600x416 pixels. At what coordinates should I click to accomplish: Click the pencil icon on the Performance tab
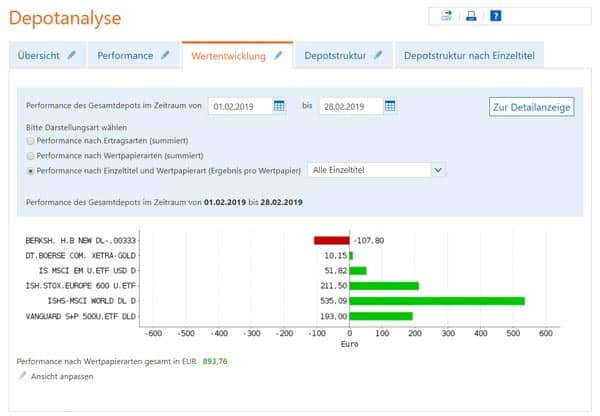(165, 55)
